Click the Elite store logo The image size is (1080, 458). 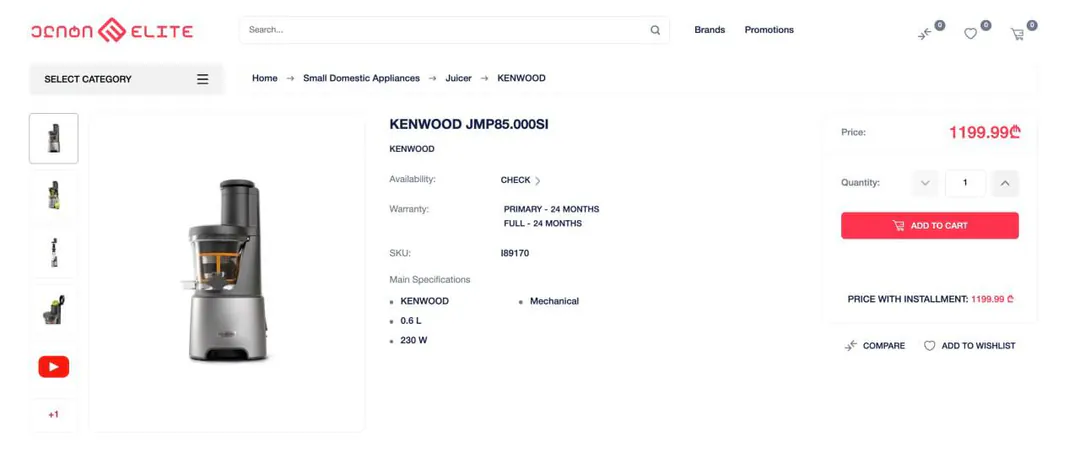[x=112, y=30]
